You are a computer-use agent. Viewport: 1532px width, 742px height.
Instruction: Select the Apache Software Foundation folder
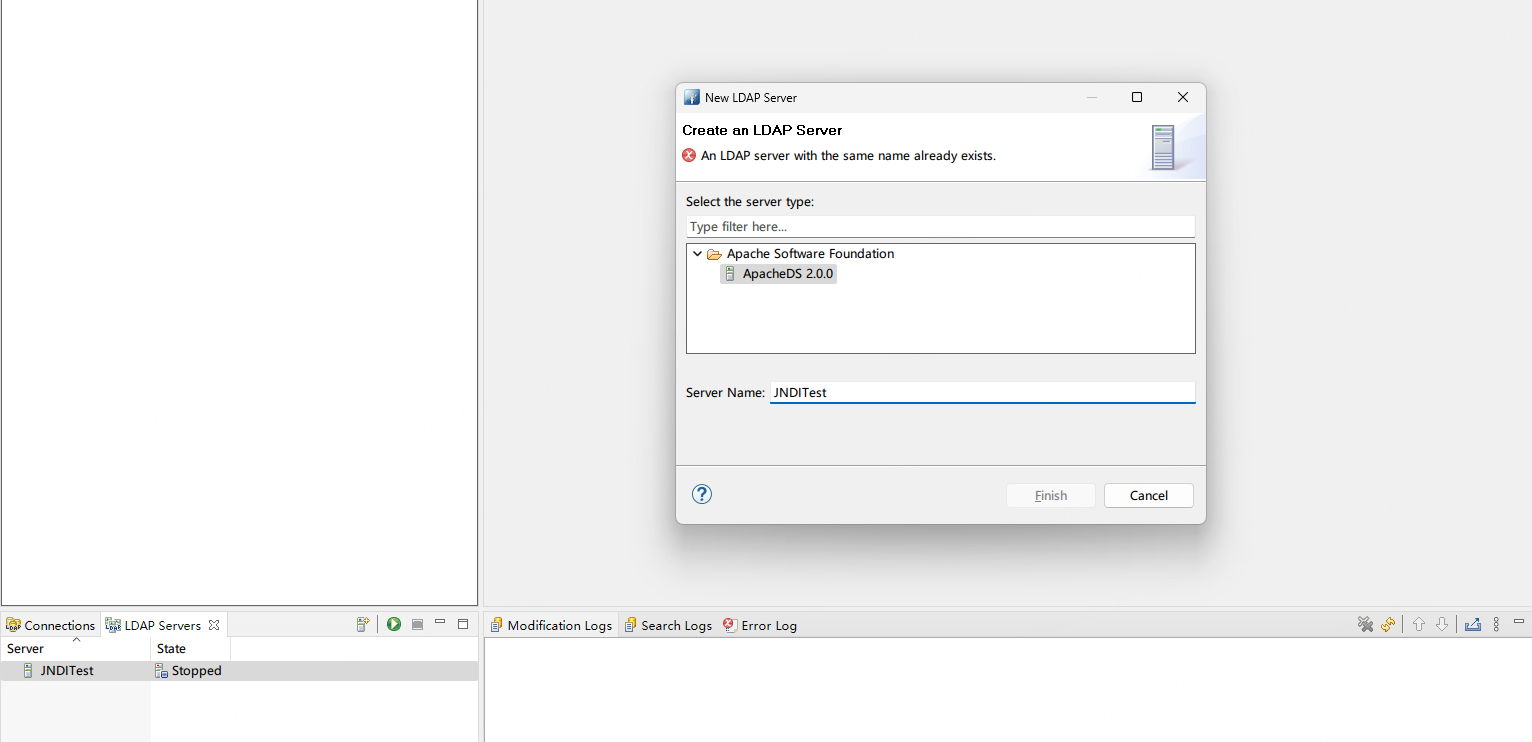tap(801, 254)
